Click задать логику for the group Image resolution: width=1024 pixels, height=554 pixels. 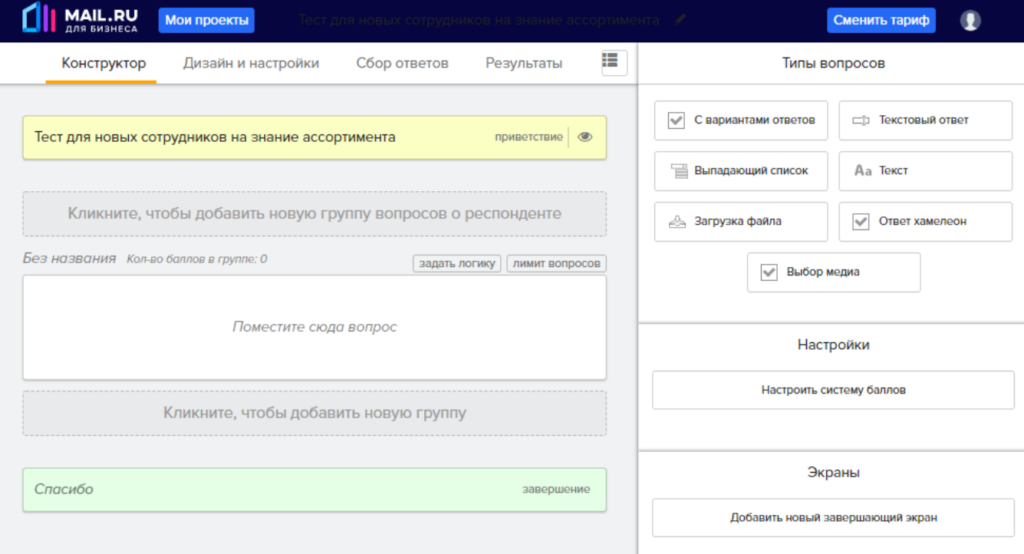click(457, 264)
